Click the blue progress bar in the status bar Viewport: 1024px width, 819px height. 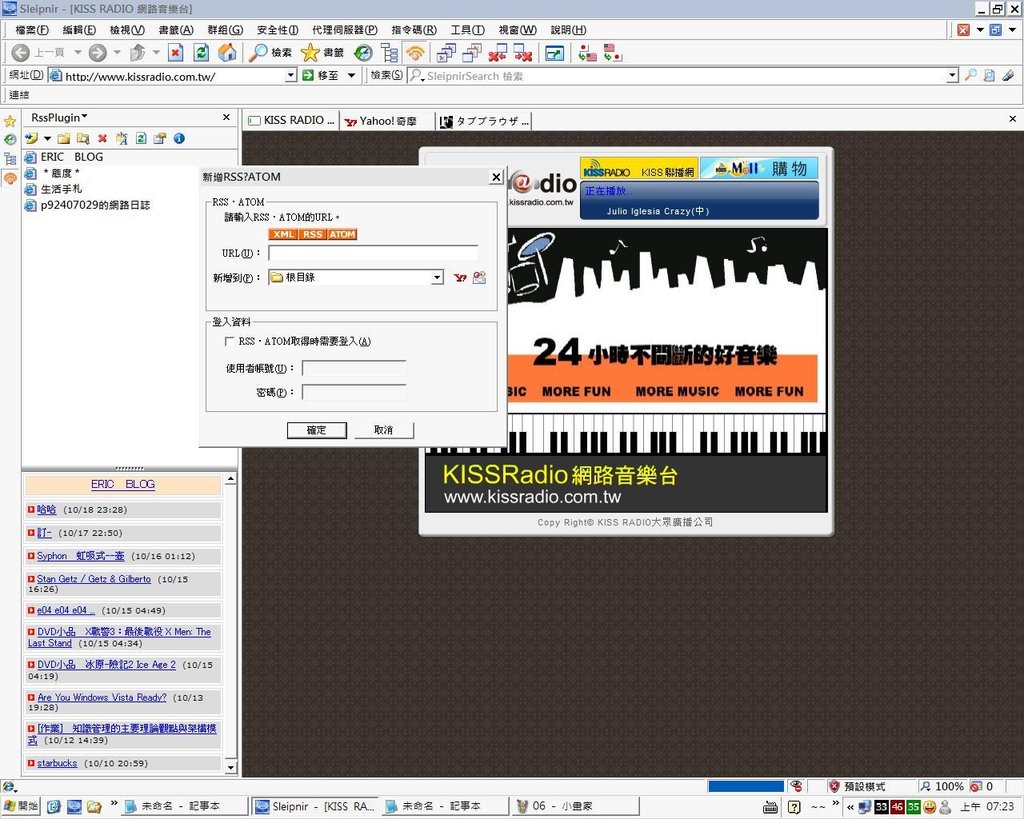pos(746,786)
